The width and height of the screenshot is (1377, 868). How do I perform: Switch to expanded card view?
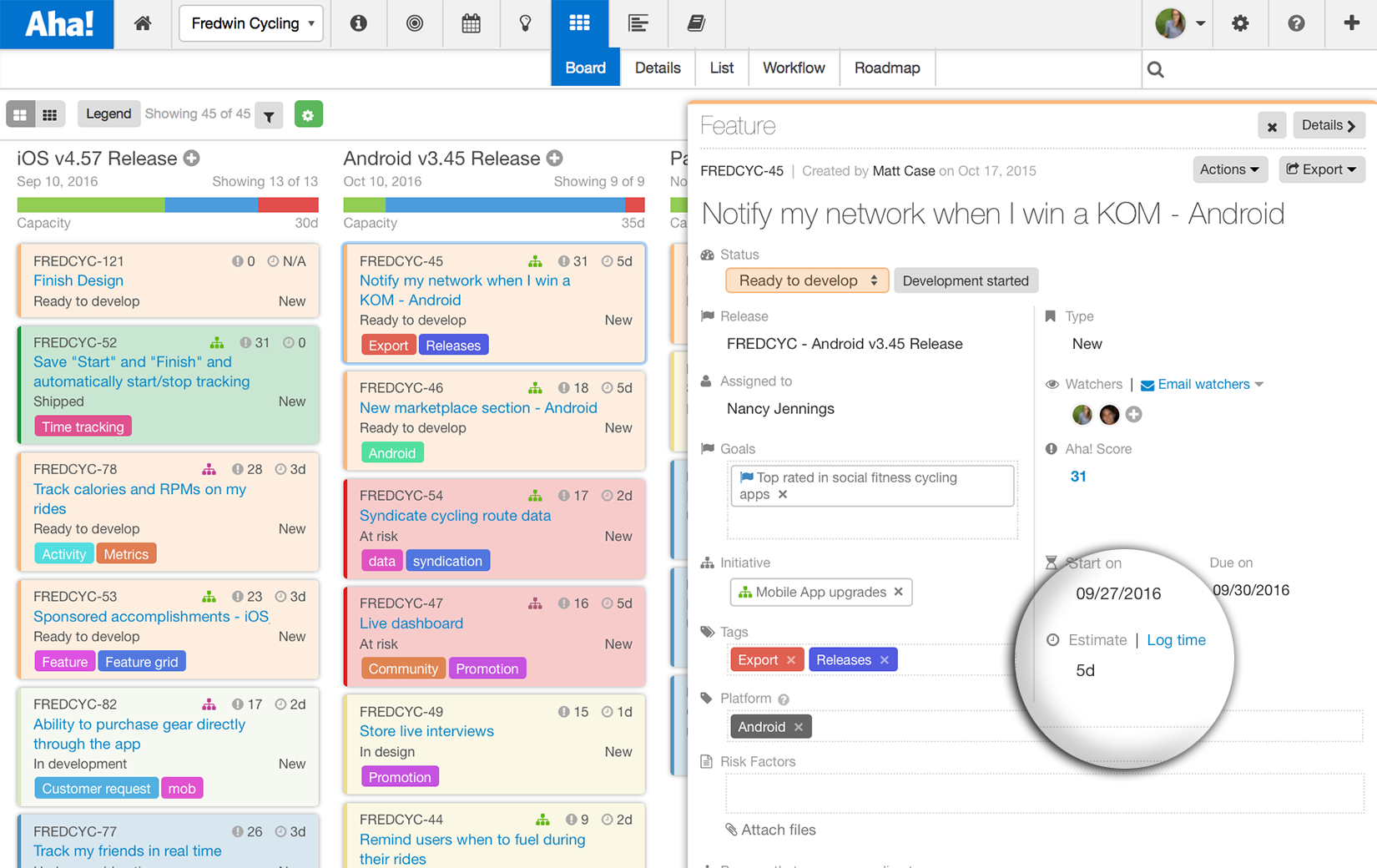20,114
